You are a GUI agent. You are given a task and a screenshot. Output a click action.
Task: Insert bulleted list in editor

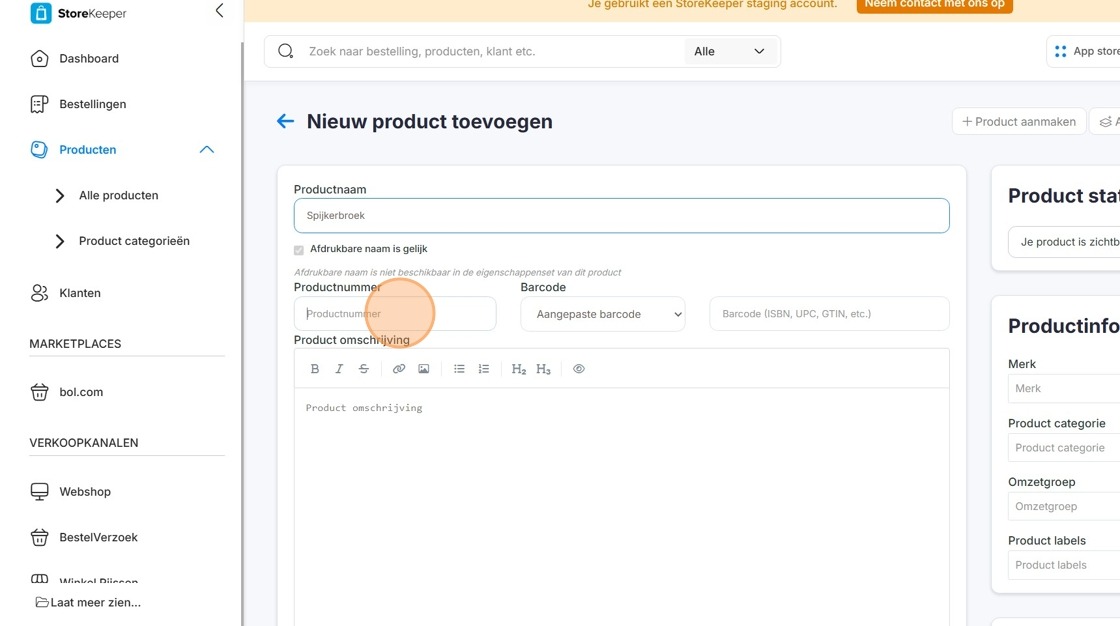pyautogui.click(x=459, y=369)
